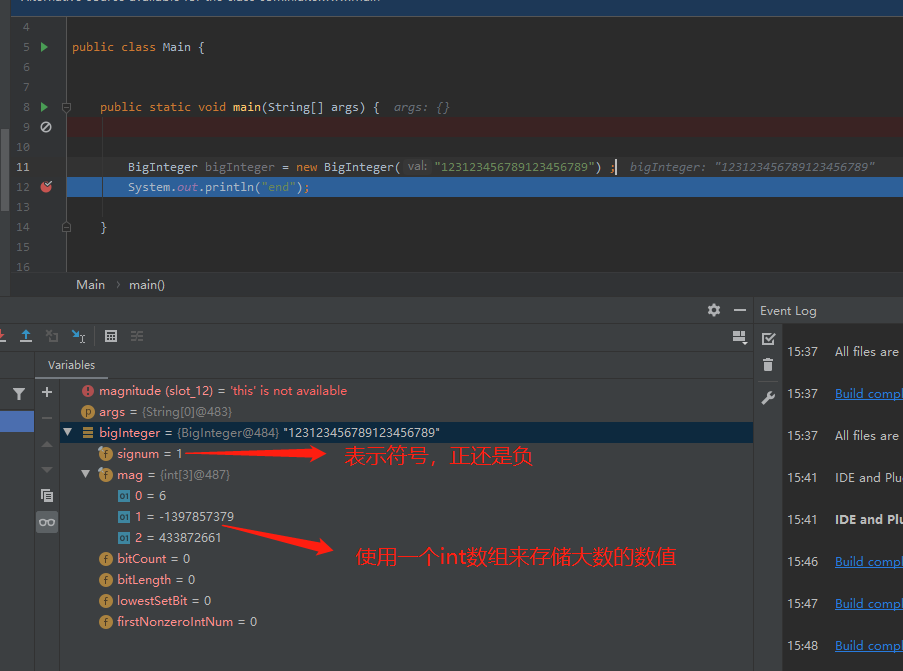This screenshot has width=903, height=671.
Task: Select the Variables tab
Action: pyautogui.click(x=71, y=365)
